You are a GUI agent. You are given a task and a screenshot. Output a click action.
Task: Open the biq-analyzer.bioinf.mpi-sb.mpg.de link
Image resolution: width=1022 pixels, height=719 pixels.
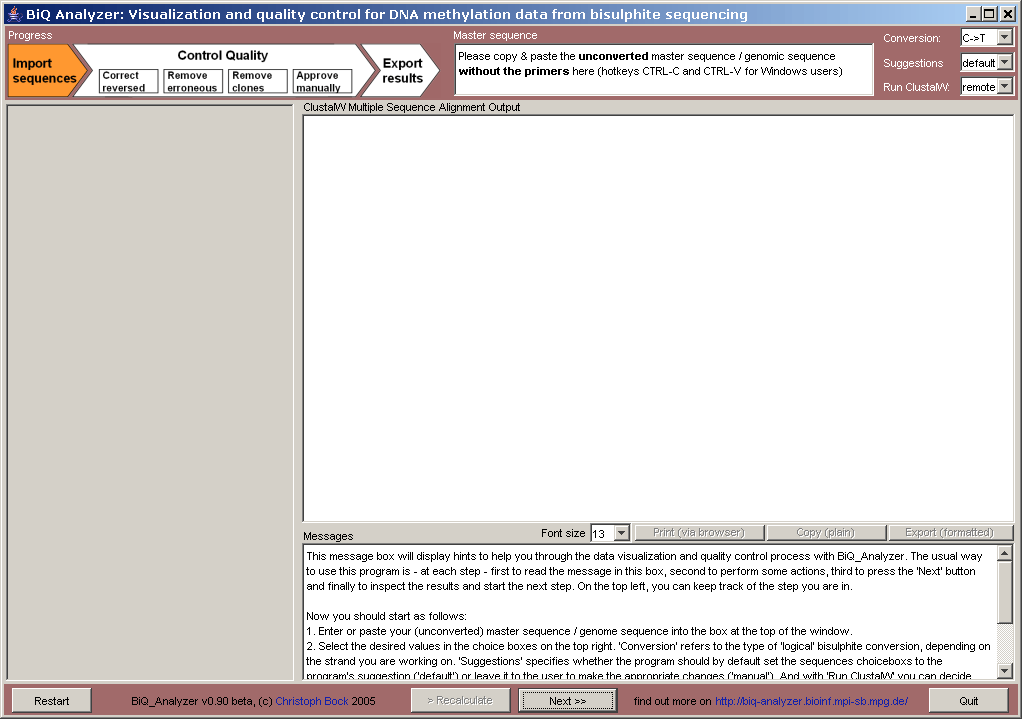(811, 701)
